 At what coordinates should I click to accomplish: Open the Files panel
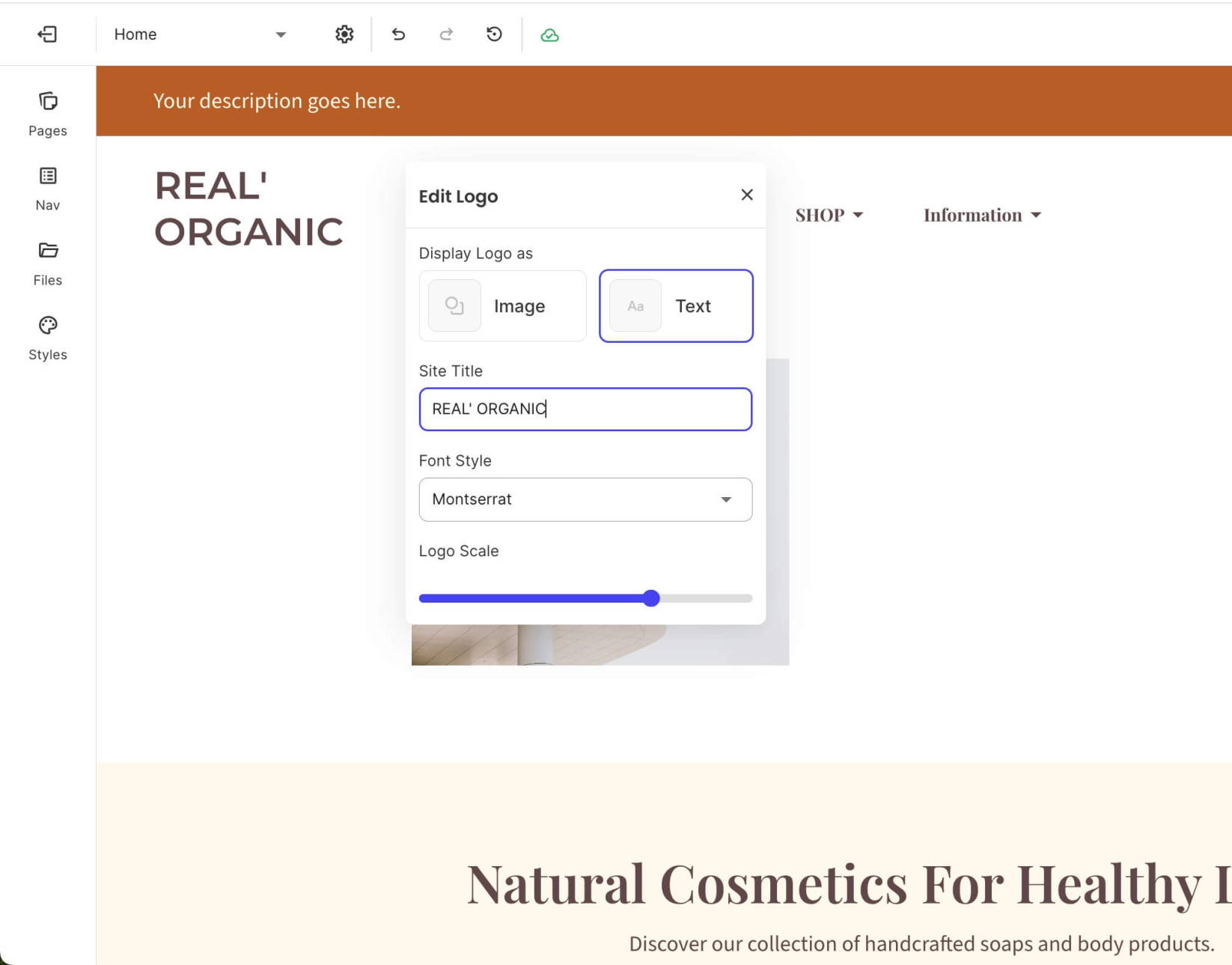[48, 264]
